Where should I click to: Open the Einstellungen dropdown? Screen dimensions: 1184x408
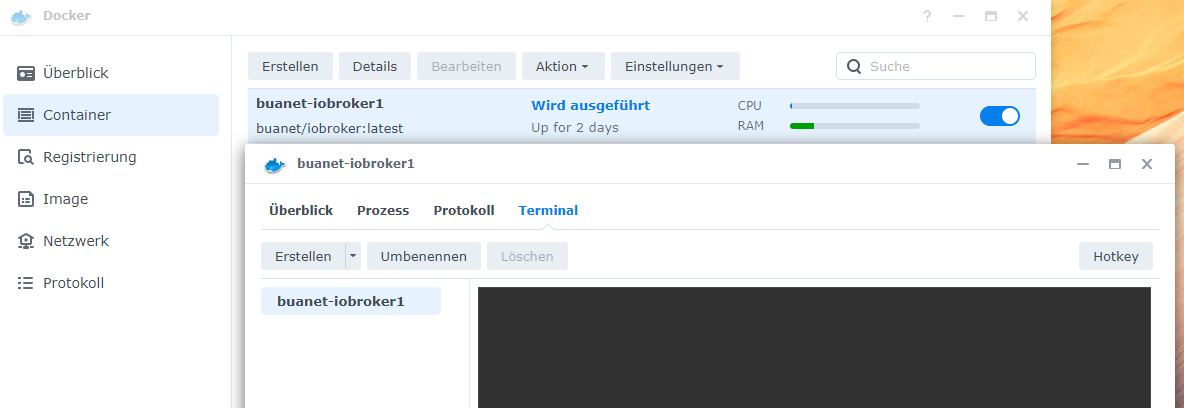tap(675, 67)
